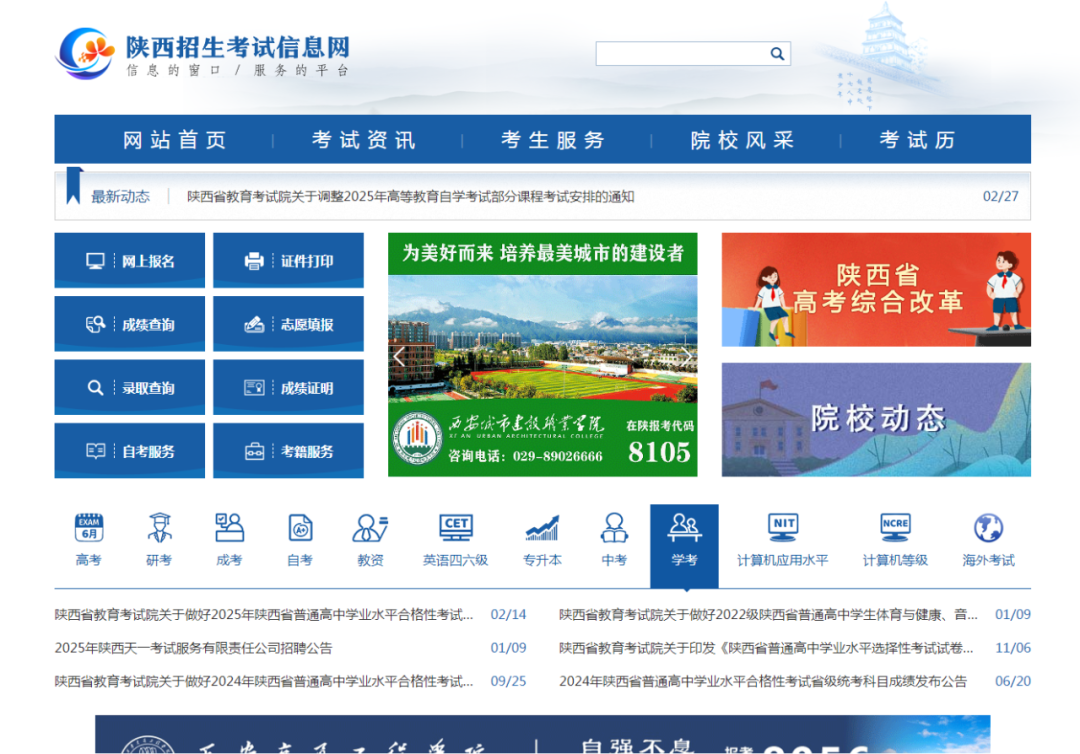The image size is (1080, 754).
Task: Open the 陕西招生考试信息网 site logo
Action: point(202,54)
